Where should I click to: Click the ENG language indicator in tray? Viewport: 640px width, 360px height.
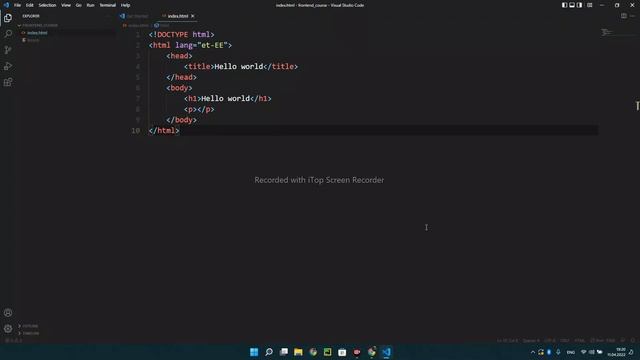(571, 352)
